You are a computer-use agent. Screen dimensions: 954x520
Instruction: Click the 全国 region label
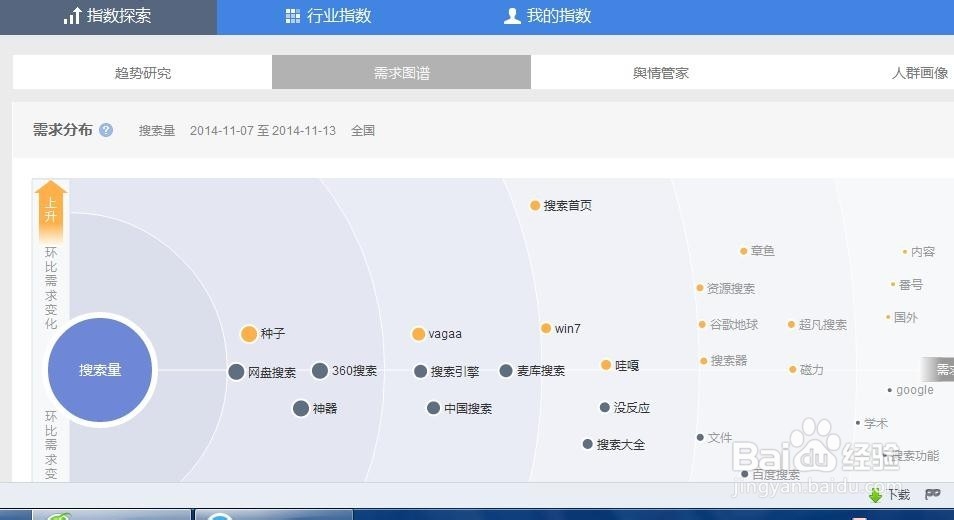363,130
